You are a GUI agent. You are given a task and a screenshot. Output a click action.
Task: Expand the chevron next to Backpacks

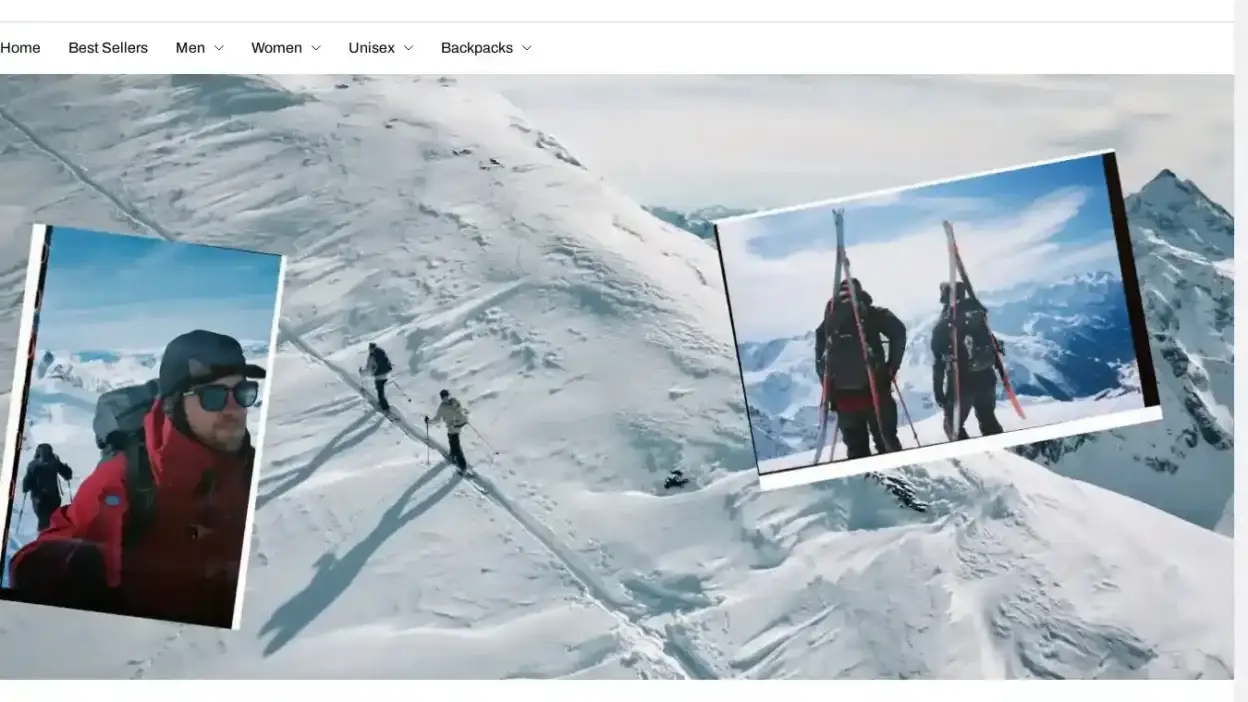tap(527, 48)
